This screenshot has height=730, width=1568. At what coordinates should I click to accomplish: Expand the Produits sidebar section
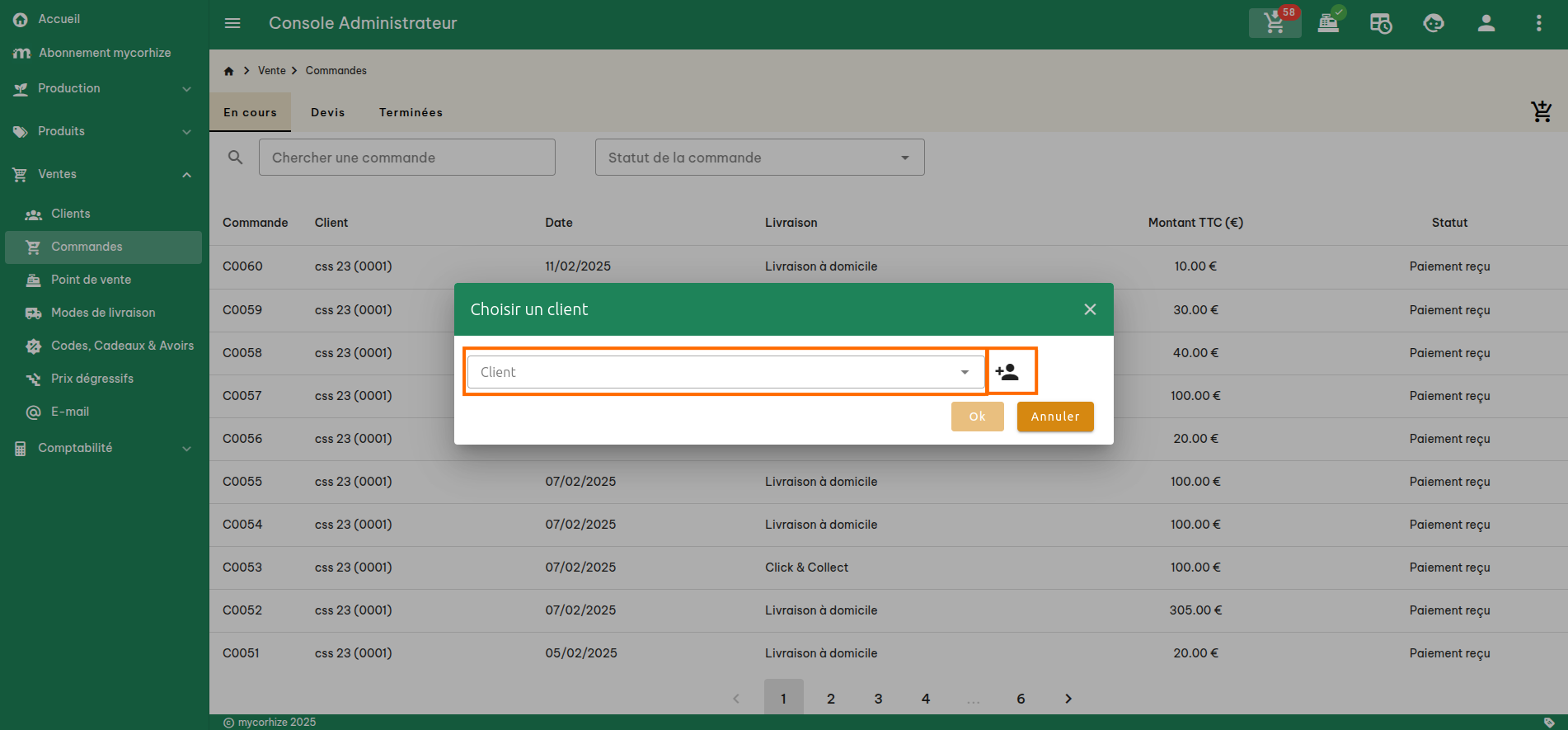[x=104, y=131]
